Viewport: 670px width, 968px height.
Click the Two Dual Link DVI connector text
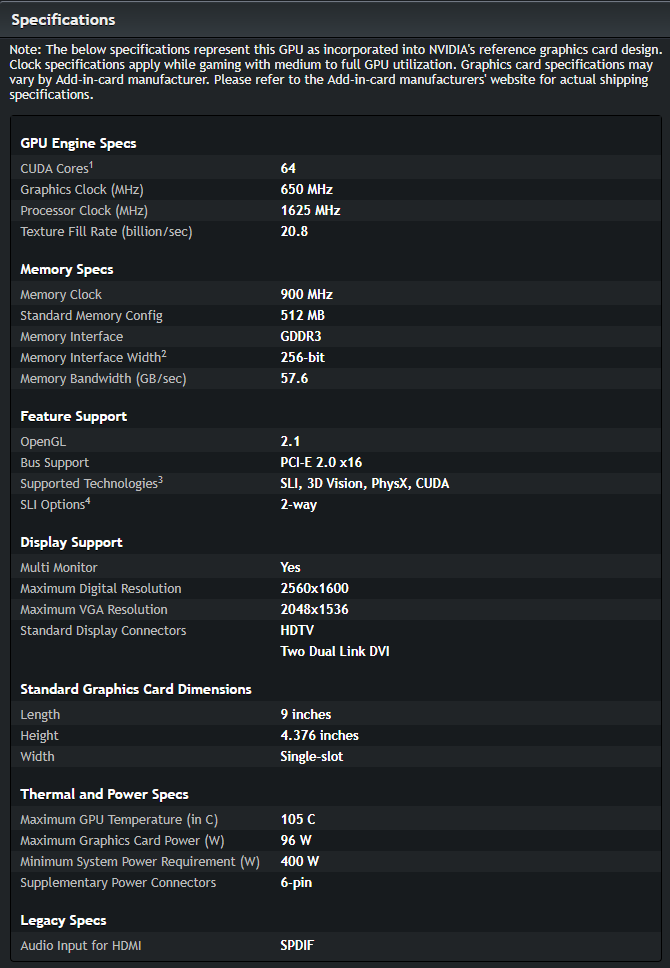coord(335,651)
